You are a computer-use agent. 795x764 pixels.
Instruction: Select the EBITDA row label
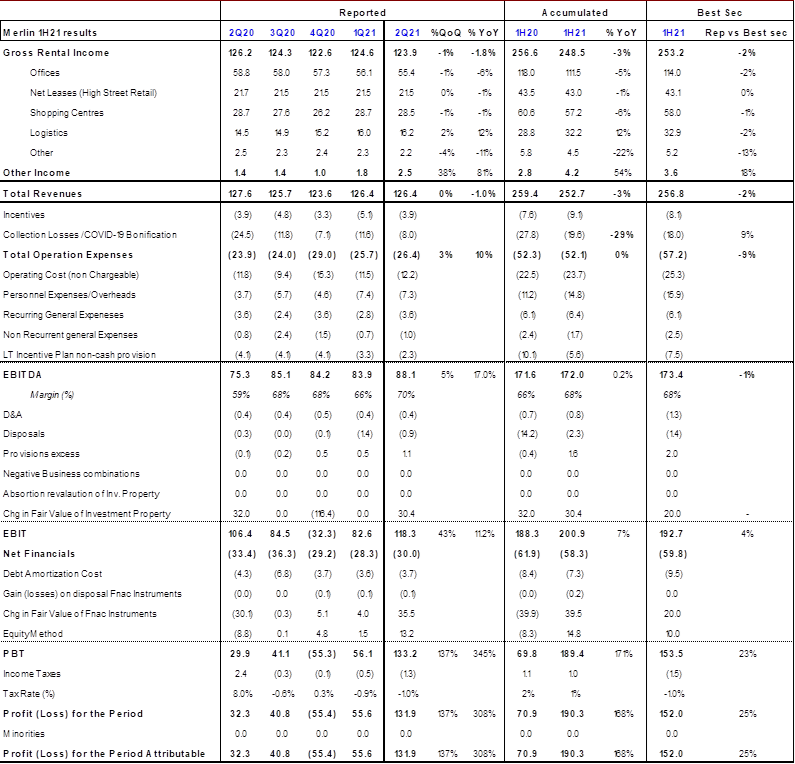19,375
